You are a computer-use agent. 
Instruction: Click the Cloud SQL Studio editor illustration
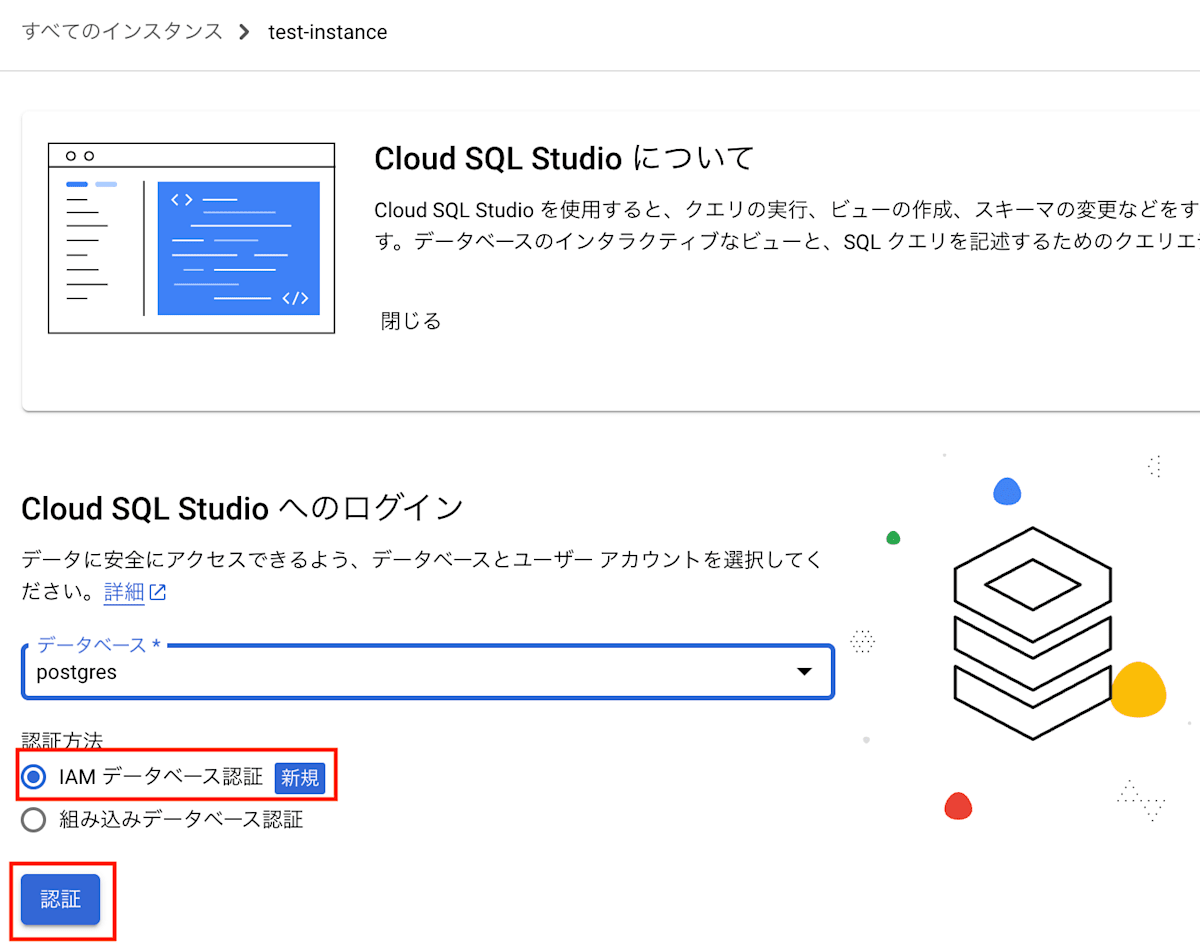191,238
